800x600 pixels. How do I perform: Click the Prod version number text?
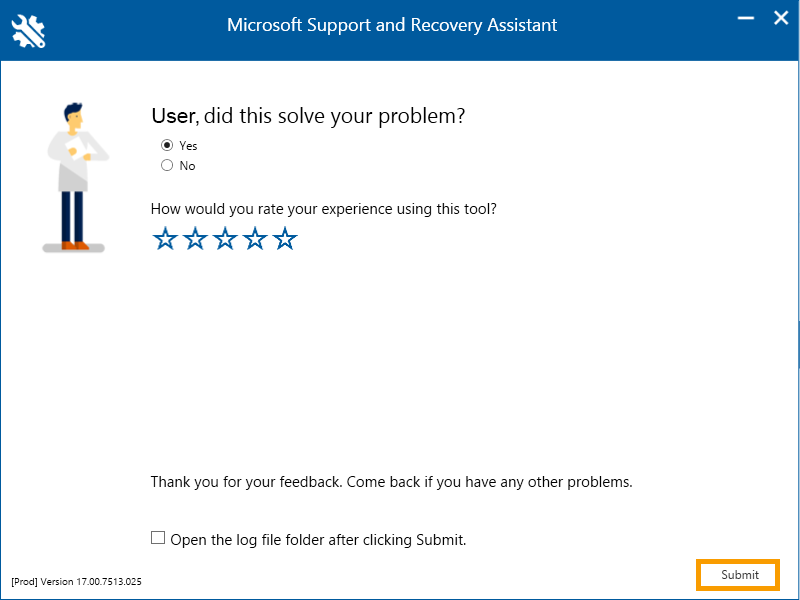[77, 582]
